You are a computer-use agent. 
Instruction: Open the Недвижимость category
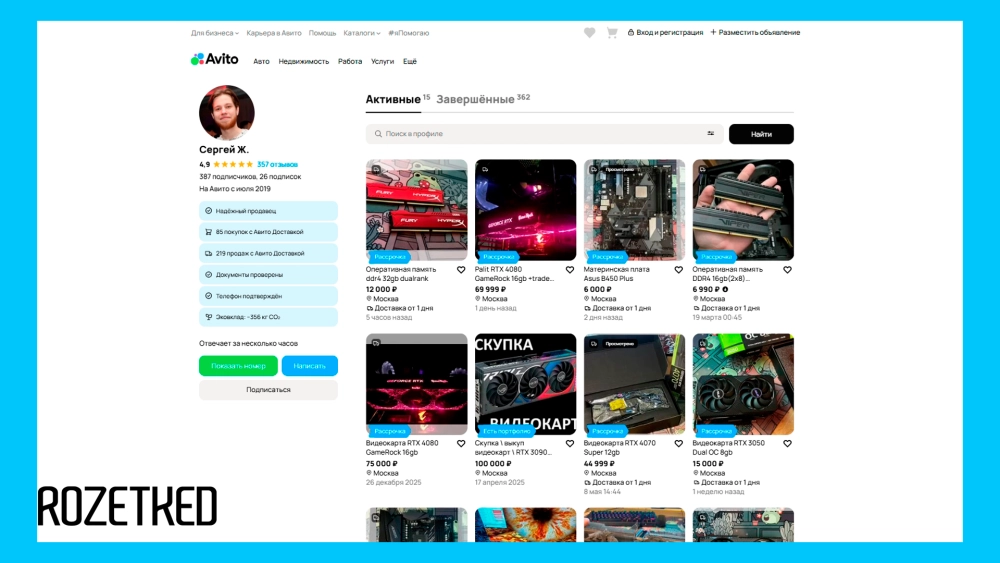point(304,61)
